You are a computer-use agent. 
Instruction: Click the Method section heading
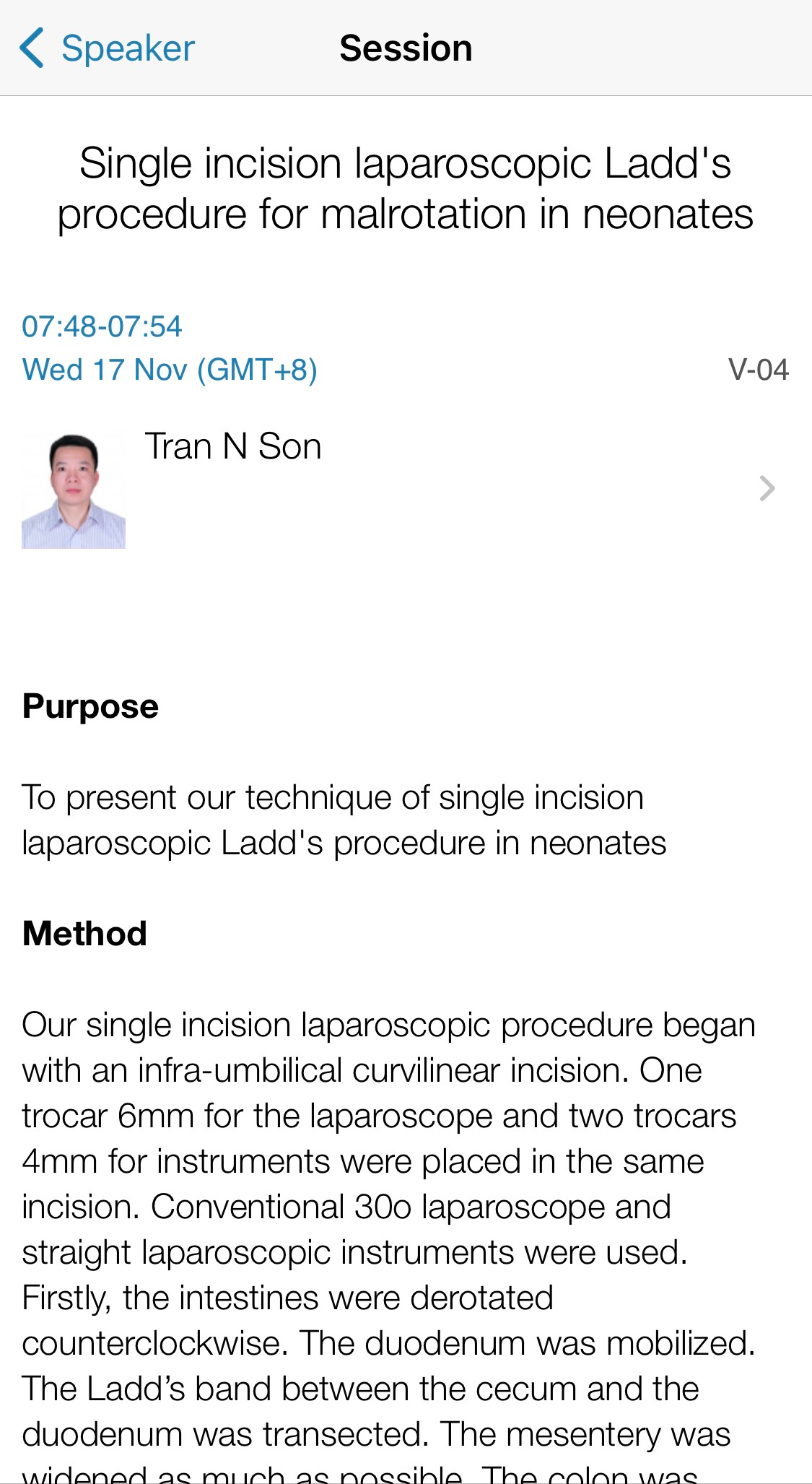pyautogui.click(x=85, y=934)
